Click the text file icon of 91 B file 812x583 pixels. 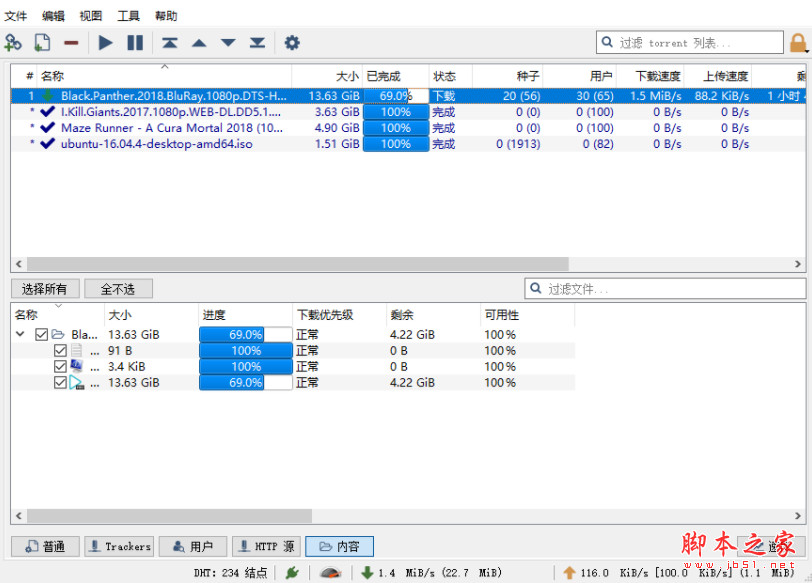coord(77,351)
